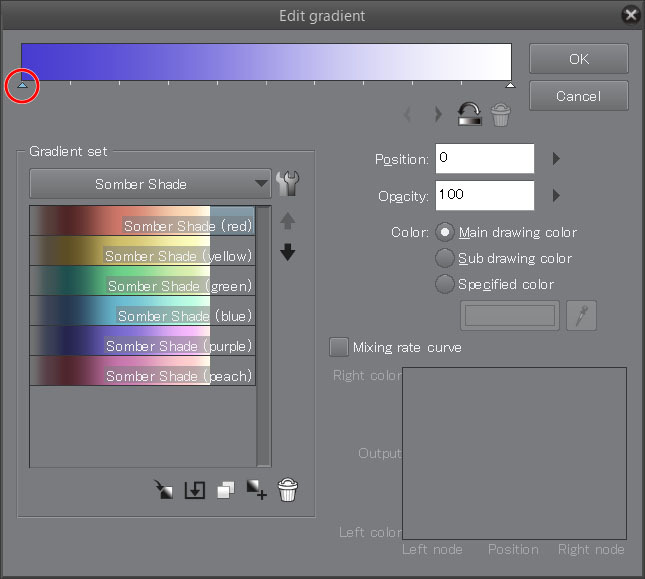Viewport: 645px width, 579px height.
Task: Expand the Position value slider arrow
Action: pos(557,158)
